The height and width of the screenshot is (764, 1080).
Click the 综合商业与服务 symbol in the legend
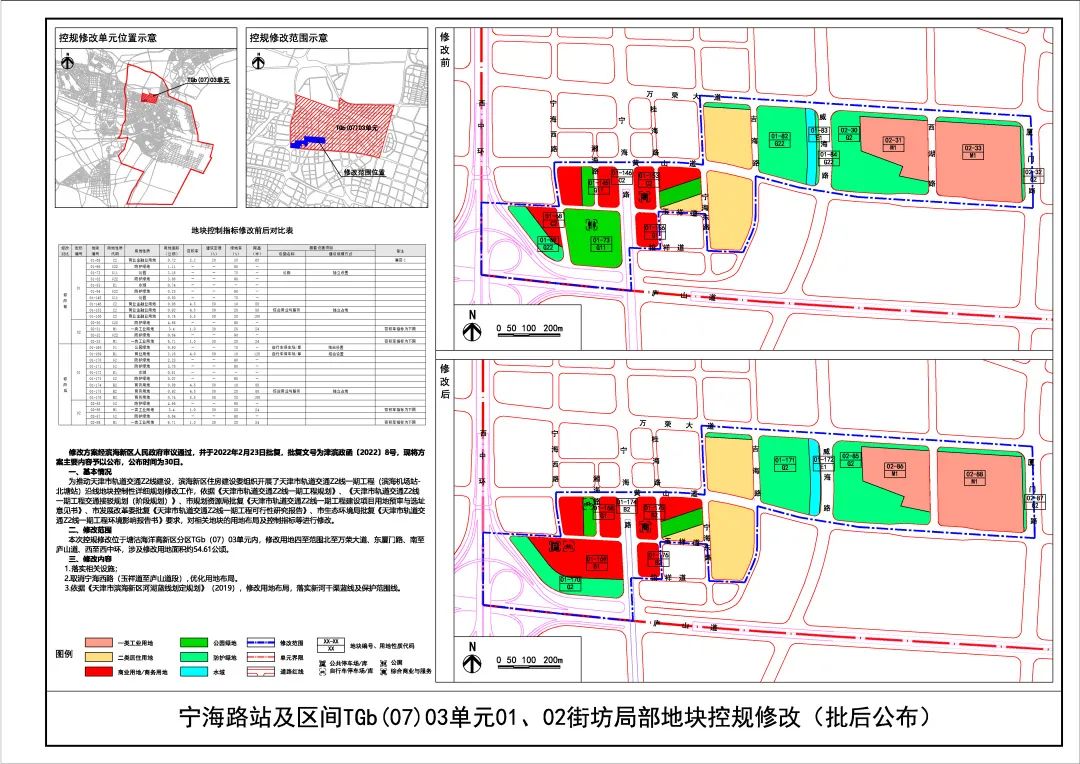click(382, 670)
